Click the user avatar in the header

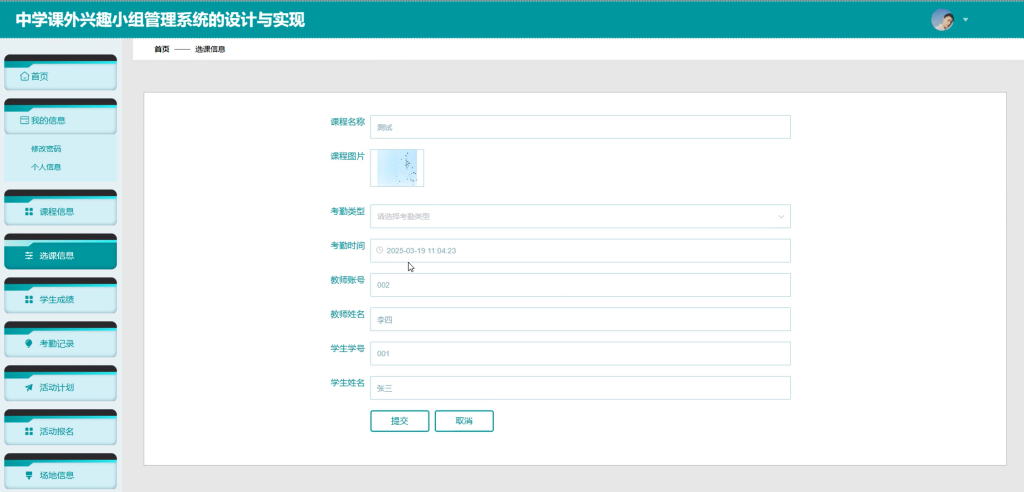coord(942,20)
